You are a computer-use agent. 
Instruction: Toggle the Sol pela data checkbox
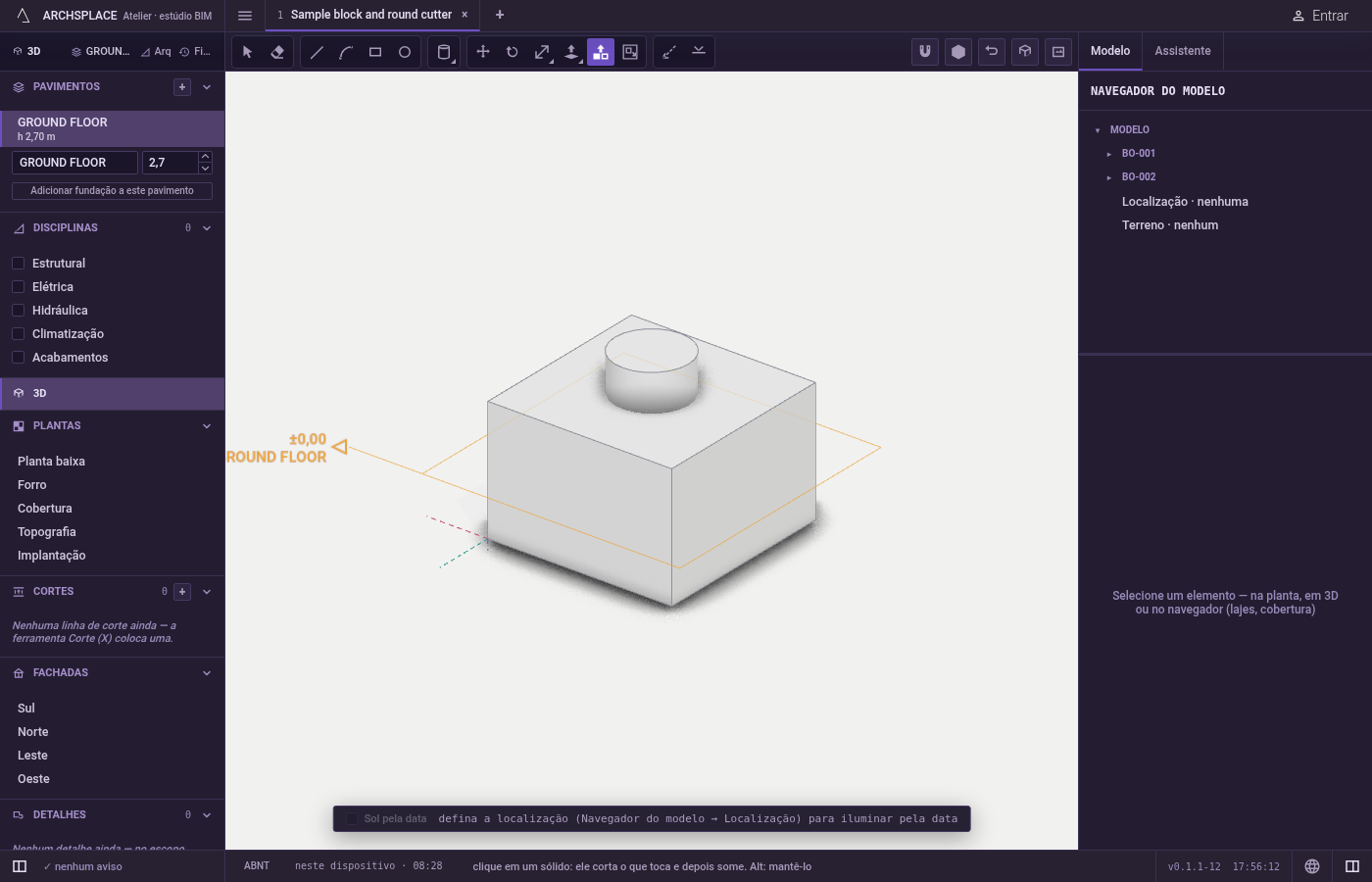(353, 819)
